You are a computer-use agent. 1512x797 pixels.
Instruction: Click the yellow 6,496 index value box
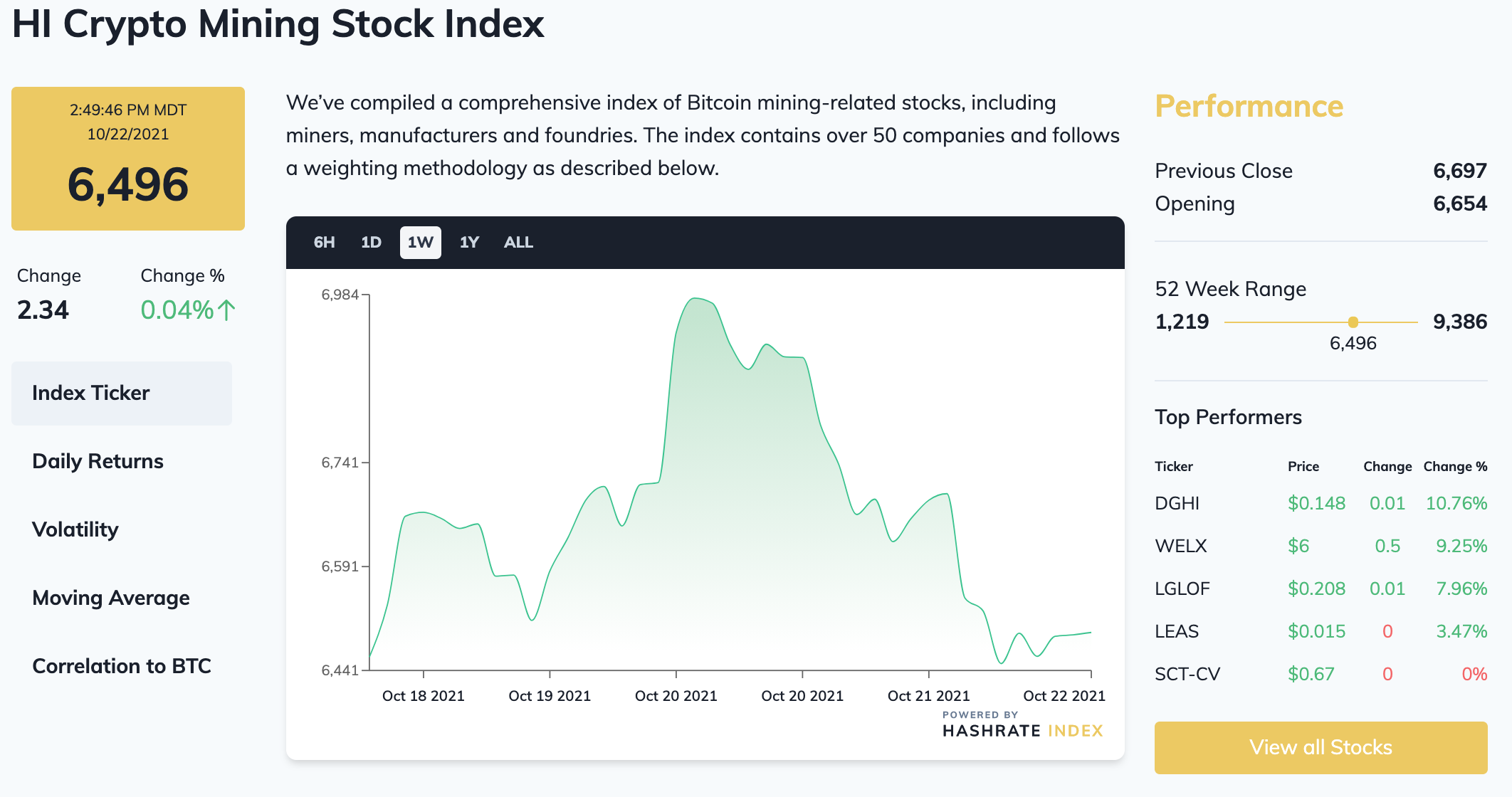coord(128,159)
